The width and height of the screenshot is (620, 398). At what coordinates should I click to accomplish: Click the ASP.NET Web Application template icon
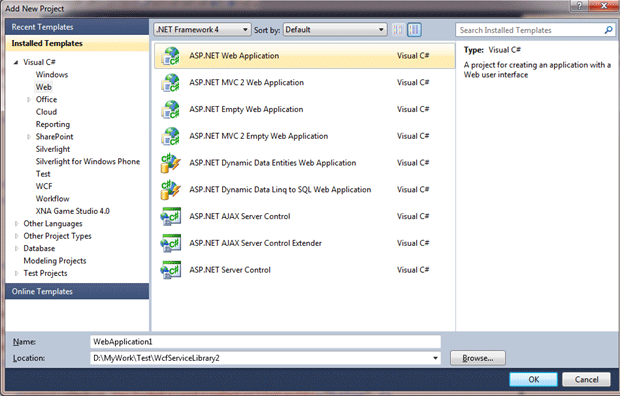pyautogui.click(x=170, y=56)
